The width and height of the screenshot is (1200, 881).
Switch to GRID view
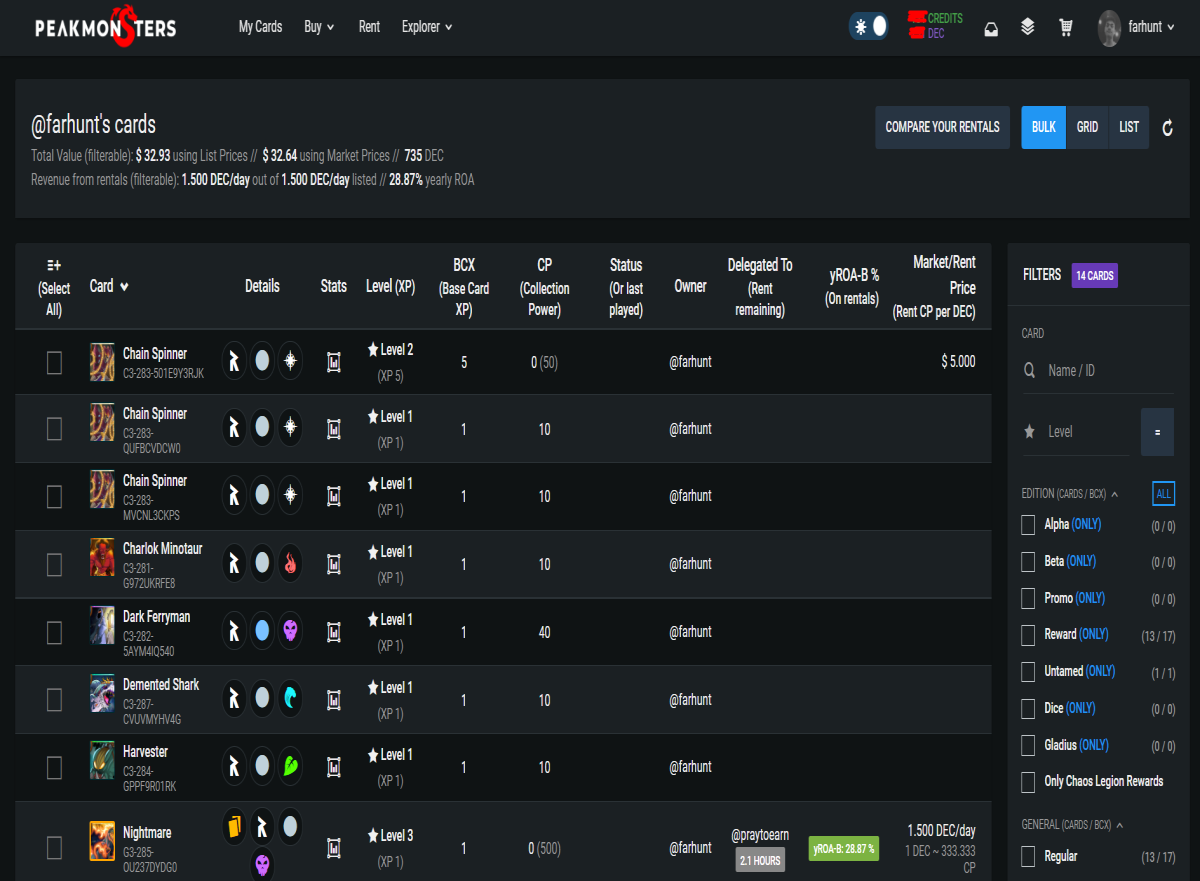tap(1087, 127)
